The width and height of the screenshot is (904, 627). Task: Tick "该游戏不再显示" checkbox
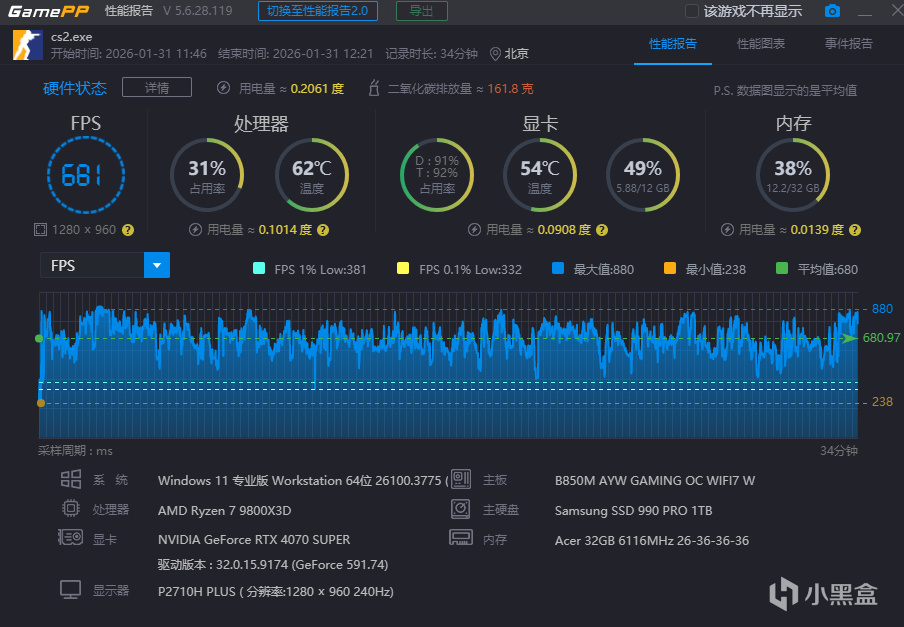click(x=692, y=11)
